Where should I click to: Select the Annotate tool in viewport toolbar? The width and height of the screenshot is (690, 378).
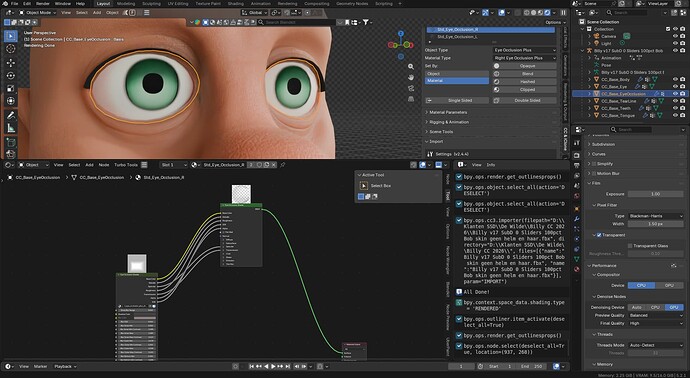point(11,116)
